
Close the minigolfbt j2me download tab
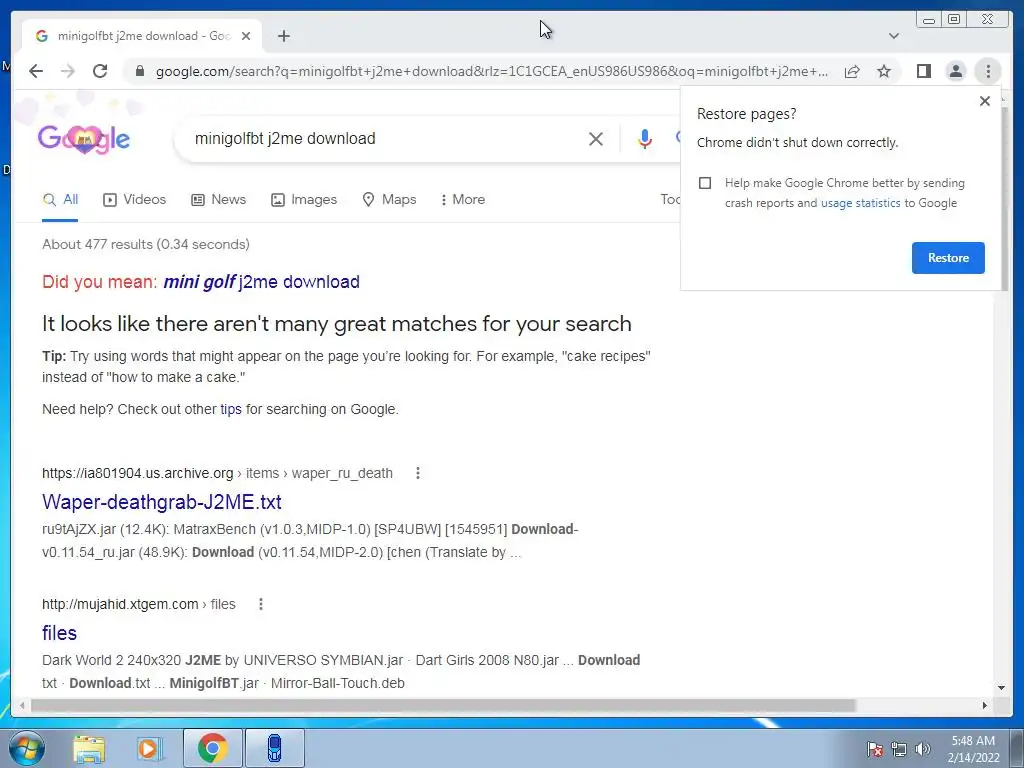click(246, 36)
